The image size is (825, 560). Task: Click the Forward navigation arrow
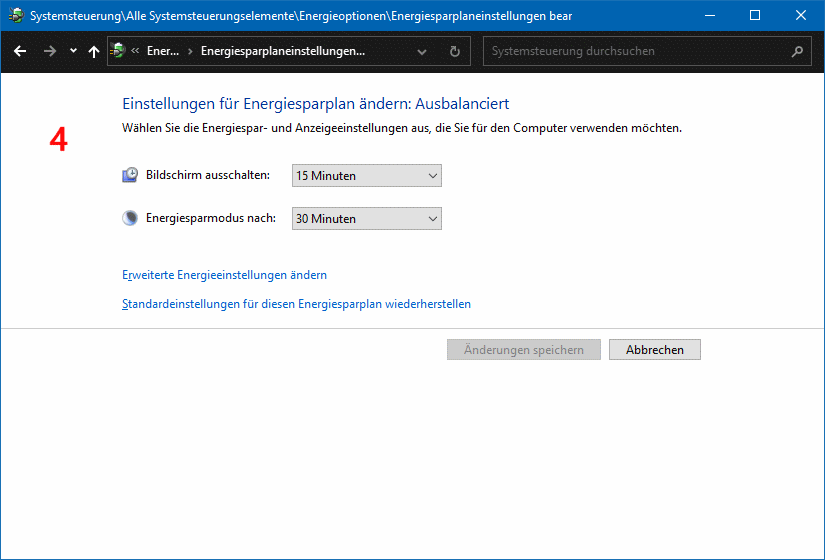click(x=49, y=51)
